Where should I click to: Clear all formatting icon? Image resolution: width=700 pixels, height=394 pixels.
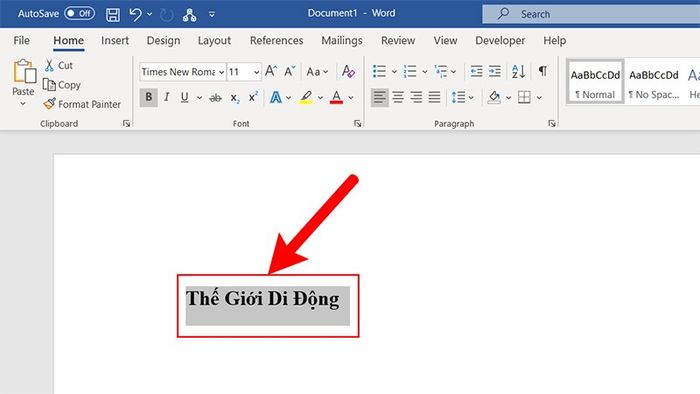(348, 71)
